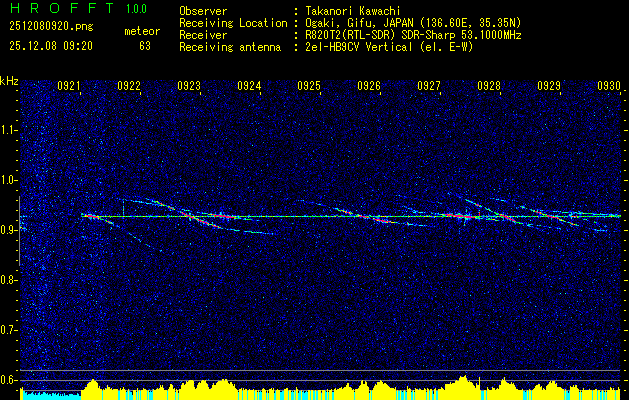Select the filename 2512080920.png

[51, 27]
